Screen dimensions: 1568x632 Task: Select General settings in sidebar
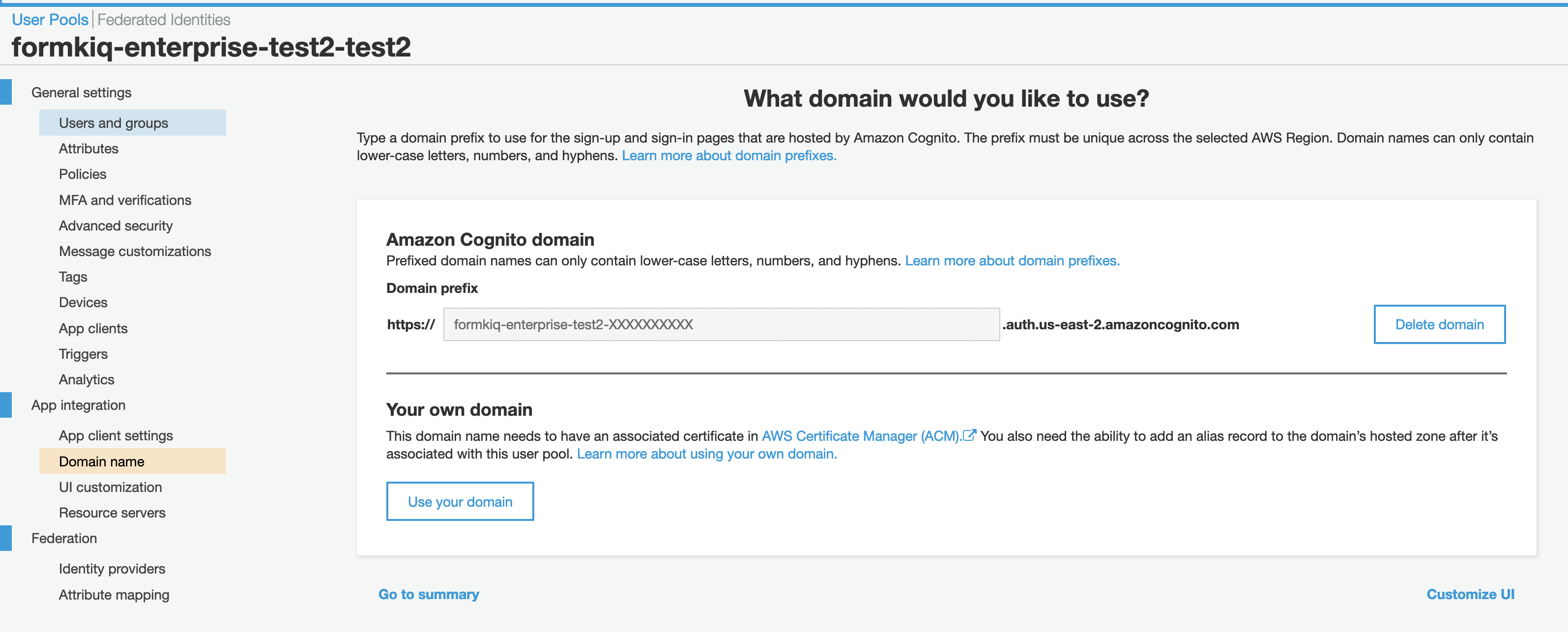[x=82, y=92]
